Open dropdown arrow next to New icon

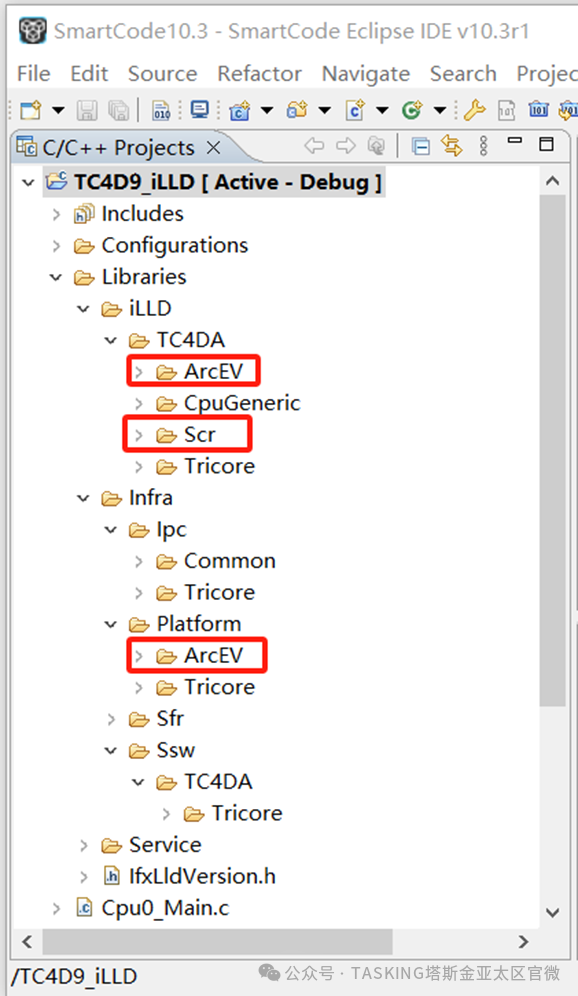[58, 111]
